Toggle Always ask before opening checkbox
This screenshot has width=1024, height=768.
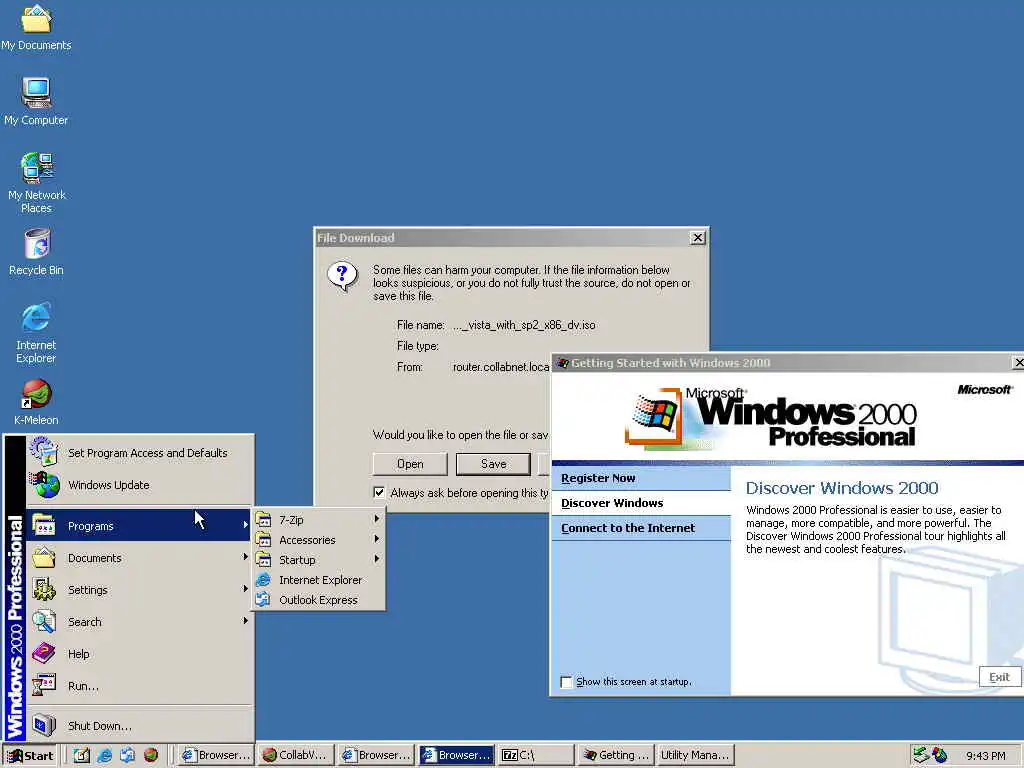pyautogui.click(x=379, y=492)
